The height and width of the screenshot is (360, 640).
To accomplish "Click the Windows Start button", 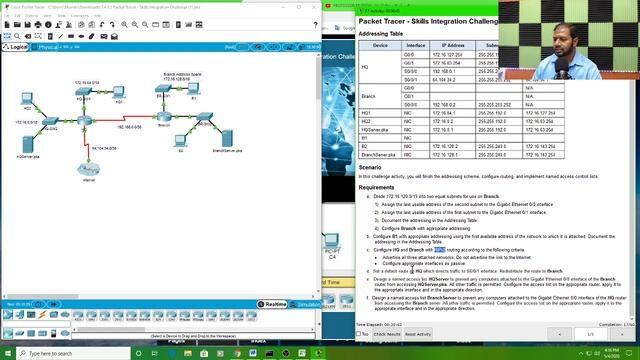I will pyautogui.click(x=7, y=353).
